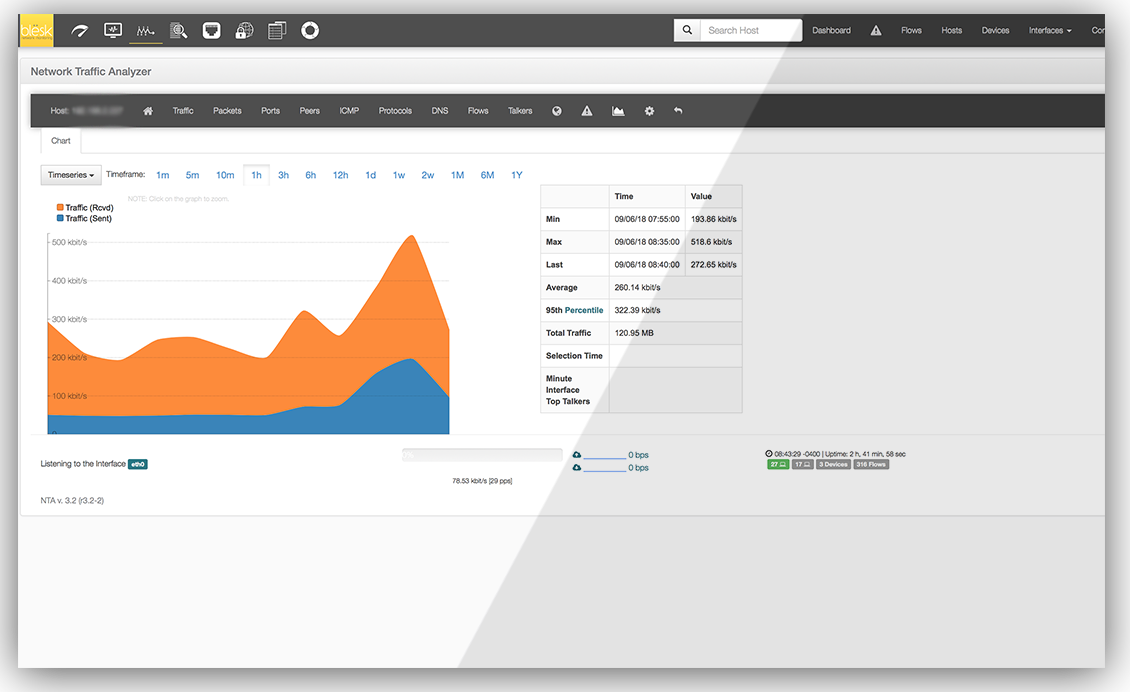Image resolution: width=1130 pixels, height=692 pixels.
Task: Open the Interfaces dropdown menu
Action: (1049, 31)
